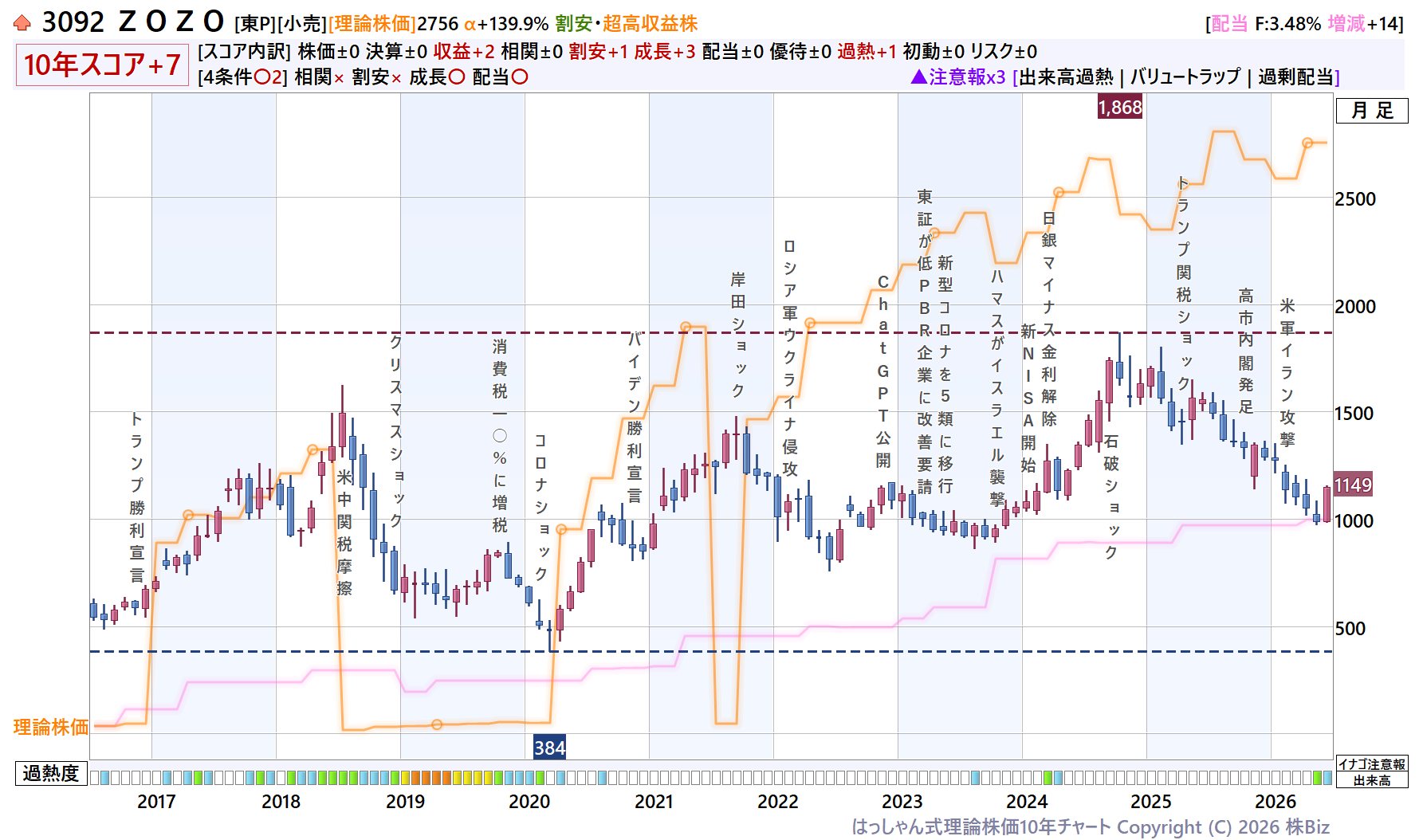This screenshot has width=1419, height=840.
Task: Click the 出来高過熱 warning text
Action: point(1066,77)
